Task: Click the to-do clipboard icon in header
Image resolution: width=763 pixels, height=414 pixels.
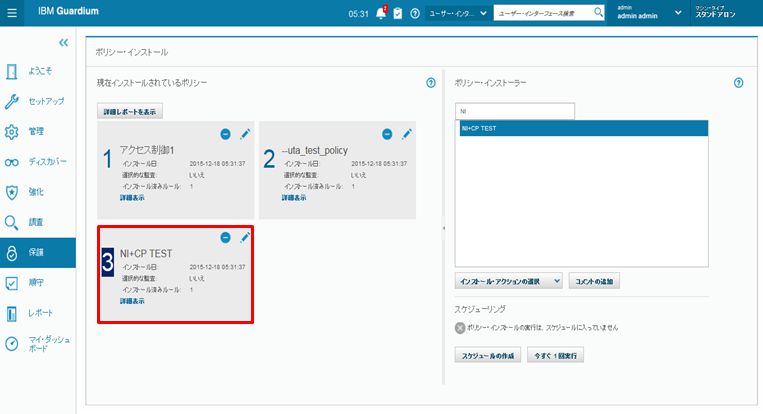Action: 397,13
